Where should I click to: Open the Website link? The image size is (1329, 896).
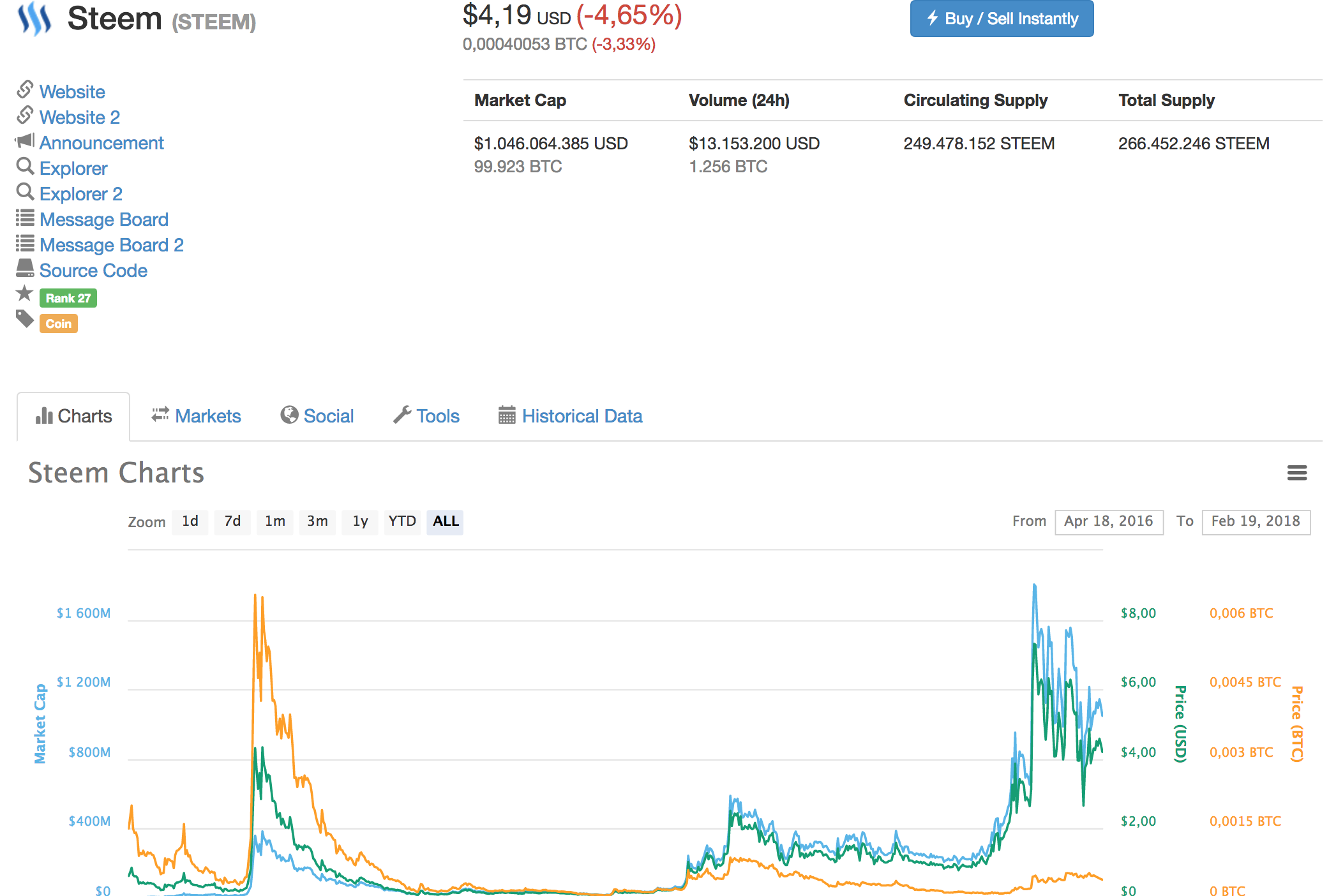[x=72, y=92]
